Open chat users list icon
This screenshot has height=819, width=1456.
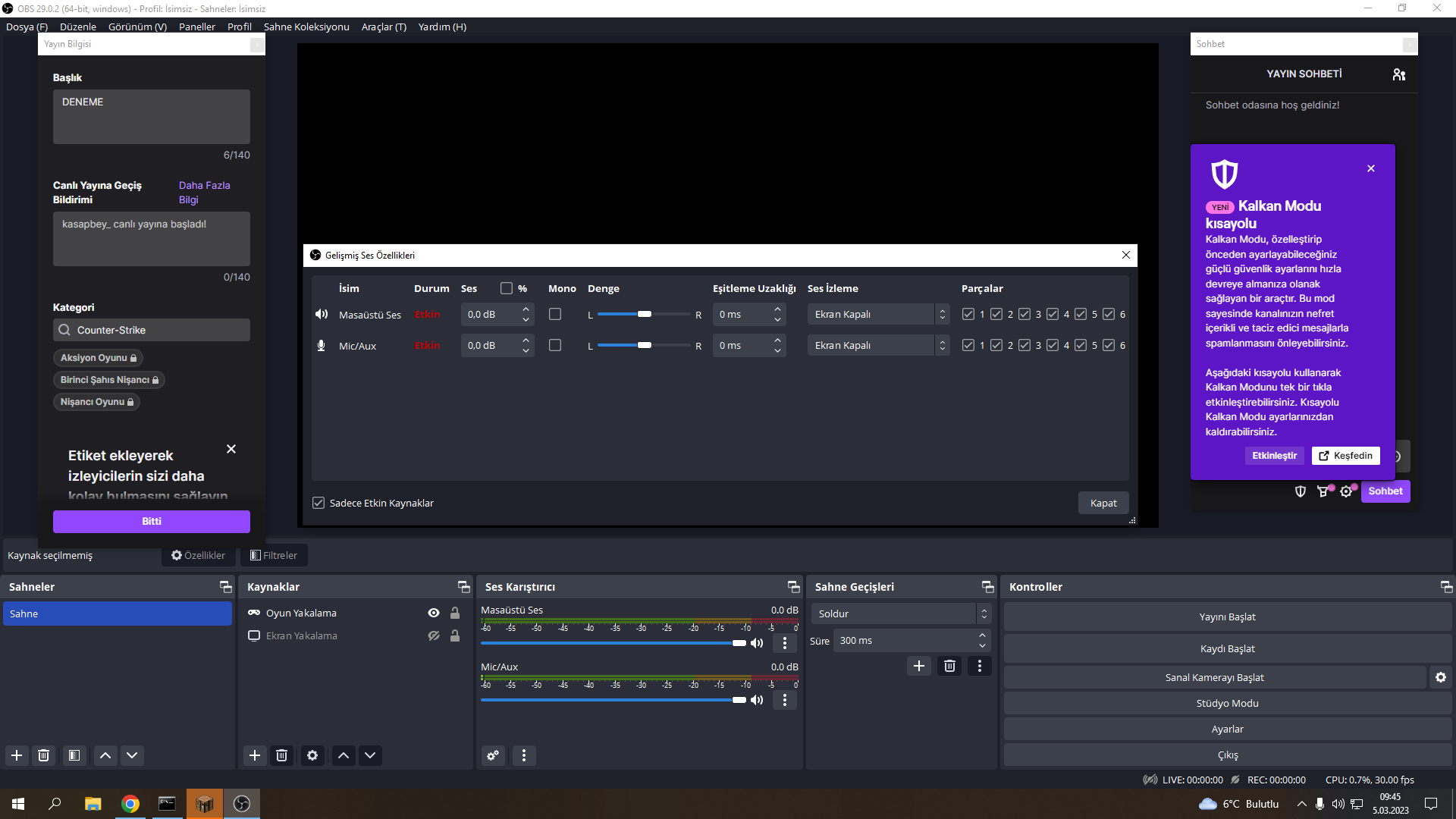click(x=1399, y=74)
